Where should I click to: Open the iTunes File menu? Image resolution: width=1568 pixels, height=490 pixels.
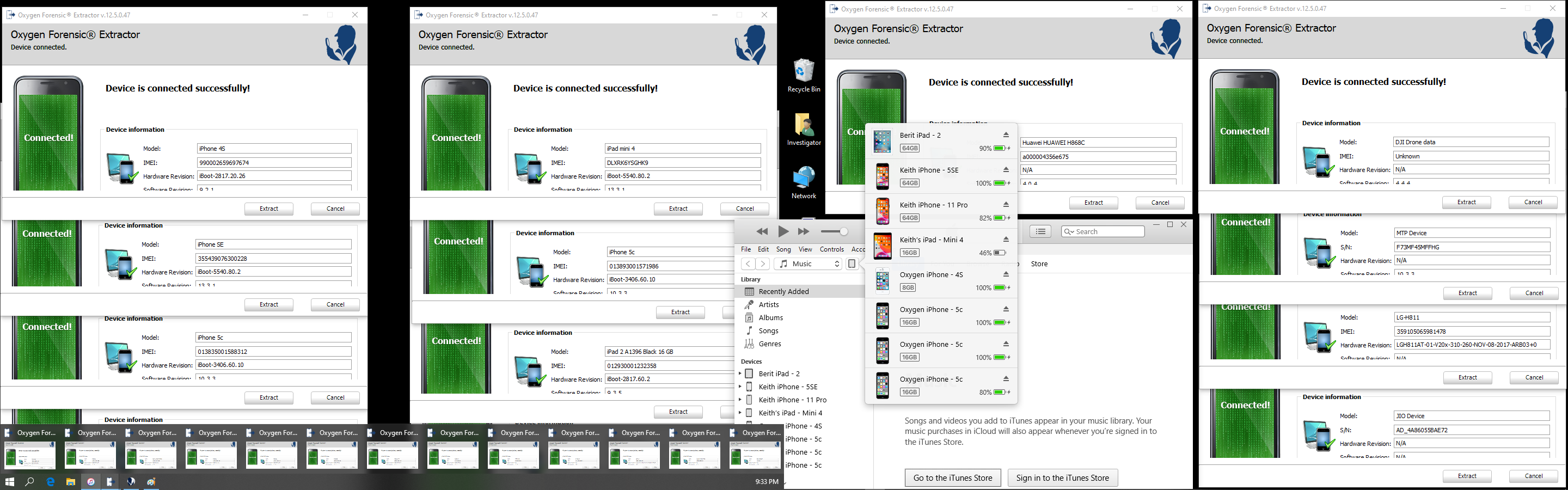click(746, 249)
